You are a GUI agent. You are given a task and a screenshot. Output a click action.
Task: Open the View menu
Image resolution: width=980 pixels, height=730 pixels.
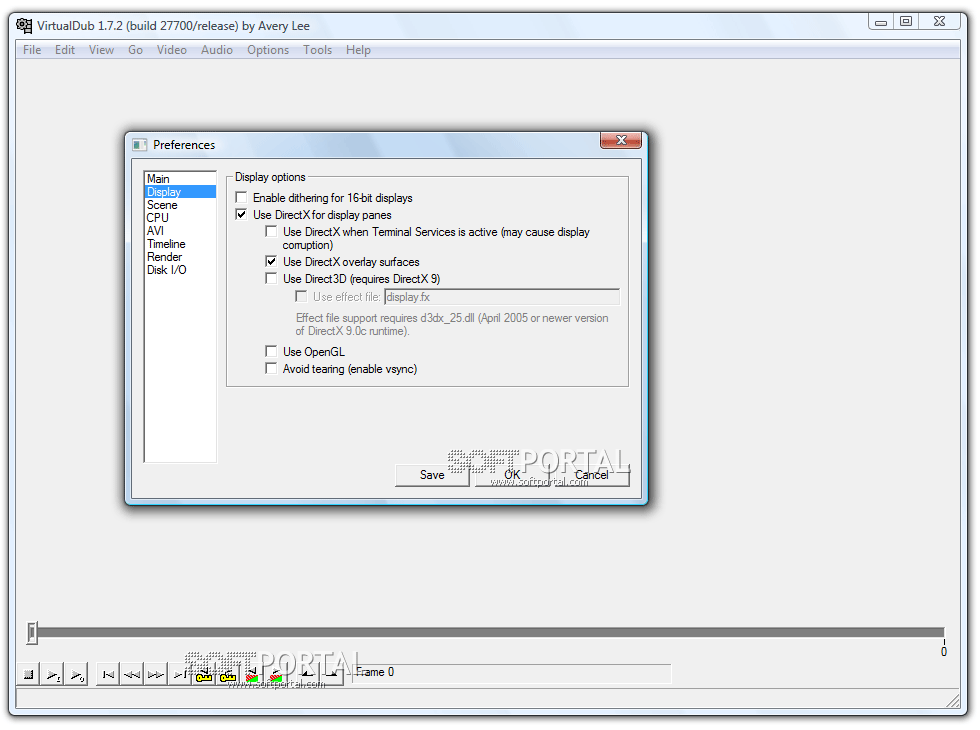coord(101,50)
